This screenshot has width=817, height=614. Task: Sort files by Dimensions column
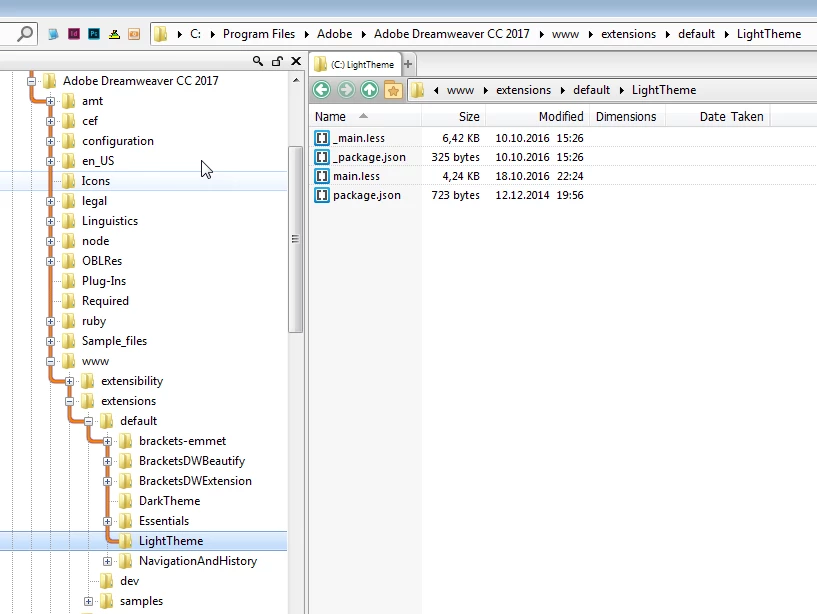(x=627, y=117)
